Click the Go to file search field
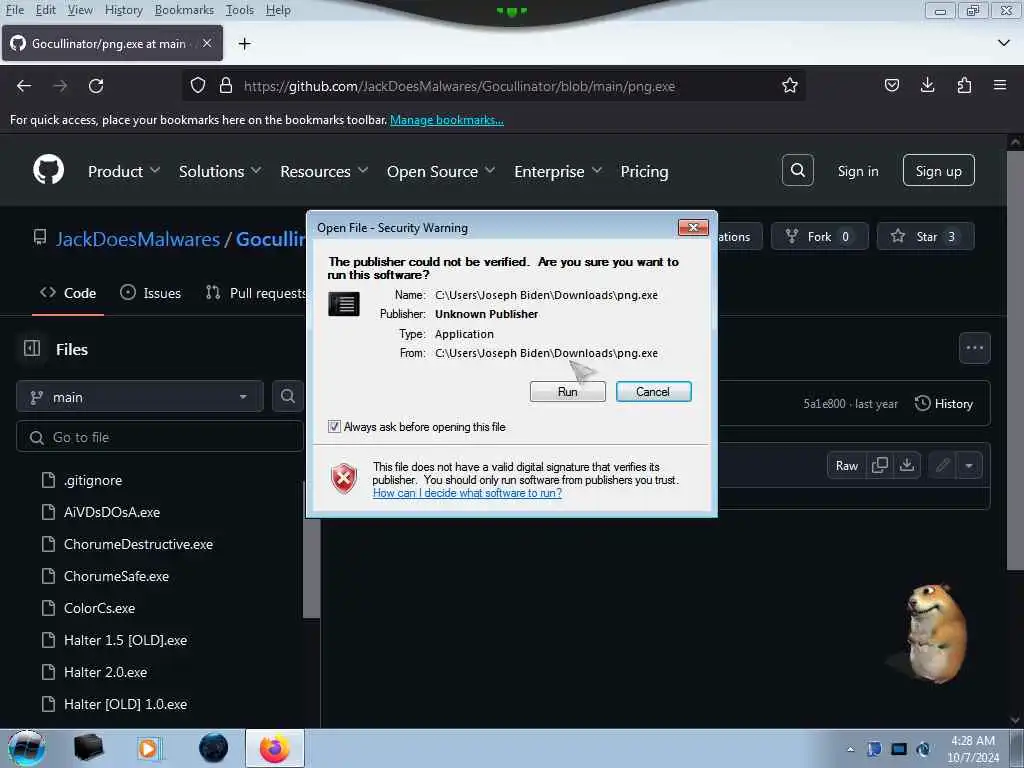Image resolution: width=1024 pixels, height=768 pixels. click(x=160, y=437)
